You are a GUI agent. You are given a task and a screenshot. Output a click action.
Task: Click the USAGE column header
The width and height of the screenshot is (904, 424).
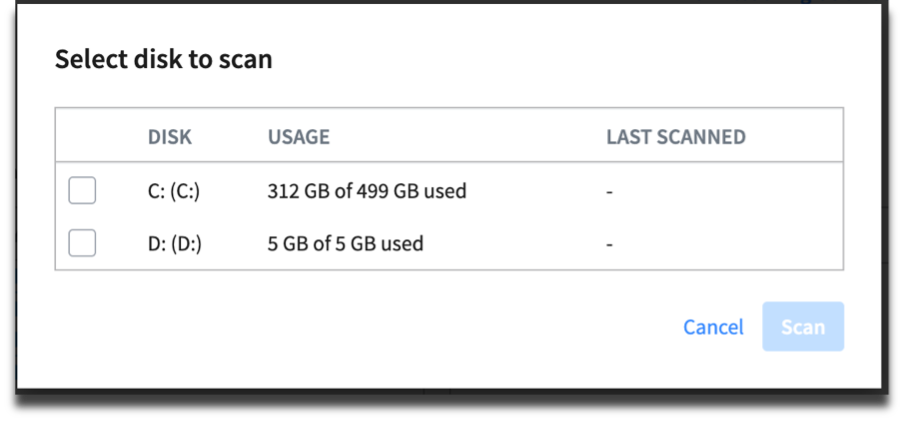tap(299, 137)
